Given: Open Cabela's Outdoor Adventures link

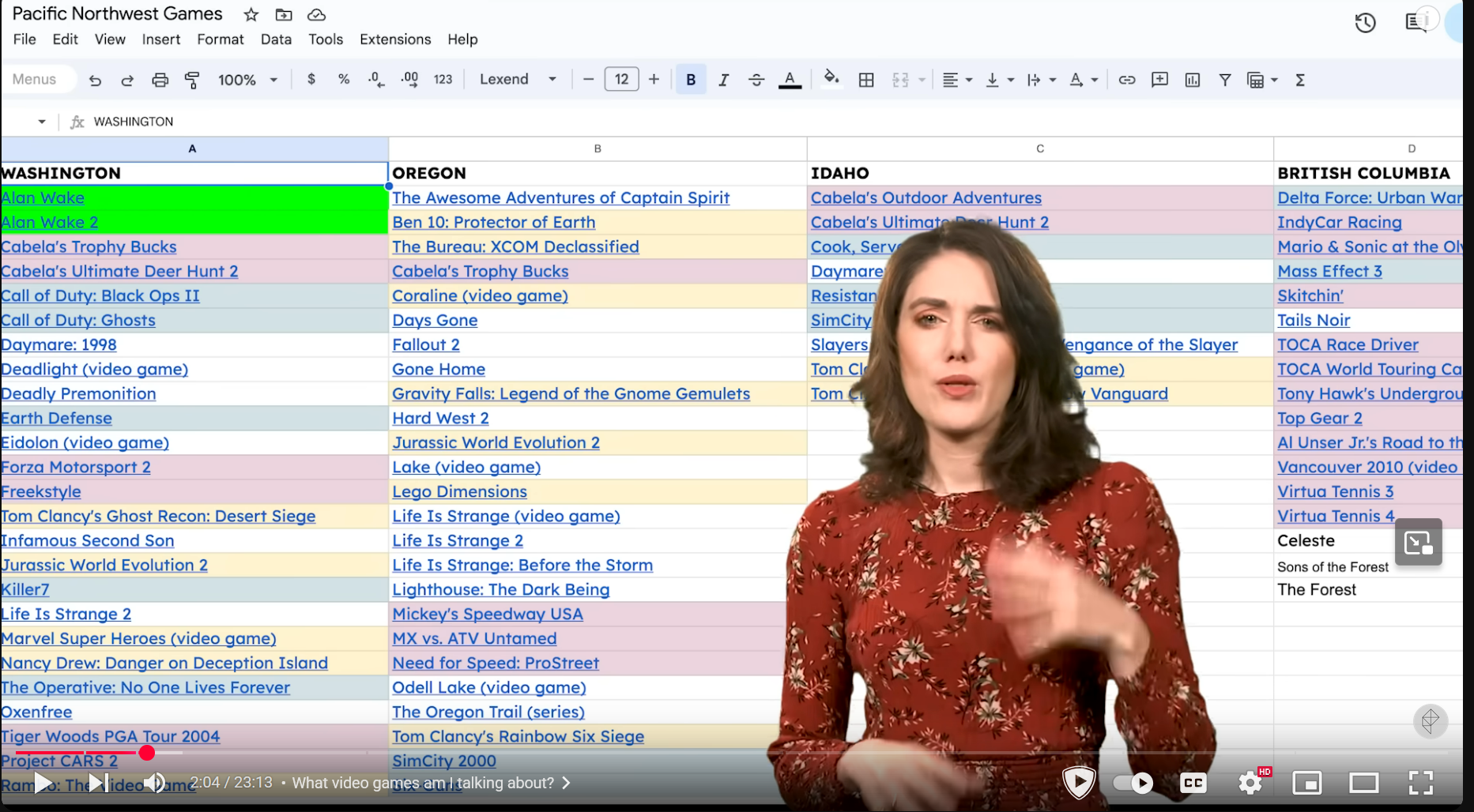Looking at the screenshot, I should tap(926, 198).
